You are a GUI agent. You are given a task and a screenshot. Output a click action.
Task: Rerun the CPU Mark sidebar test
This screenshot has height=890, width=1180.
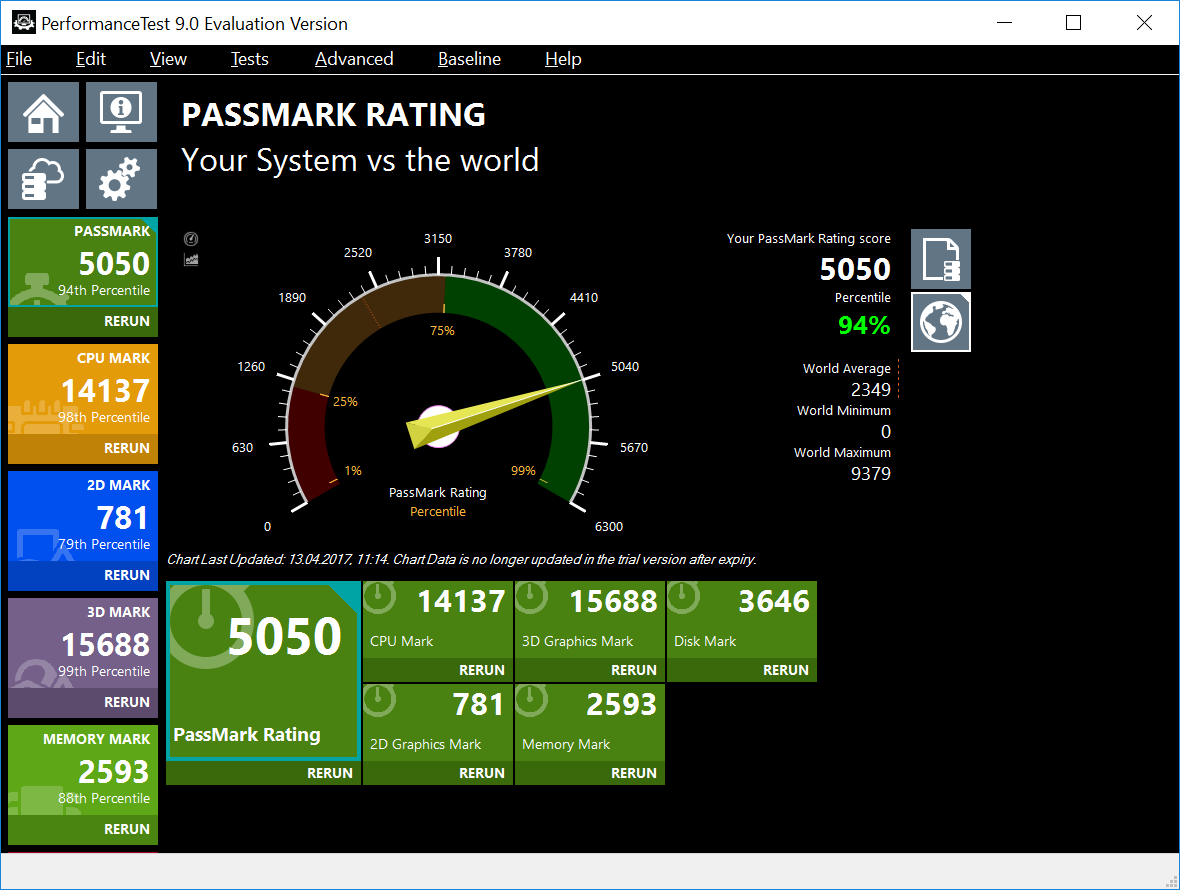[126, 448]
